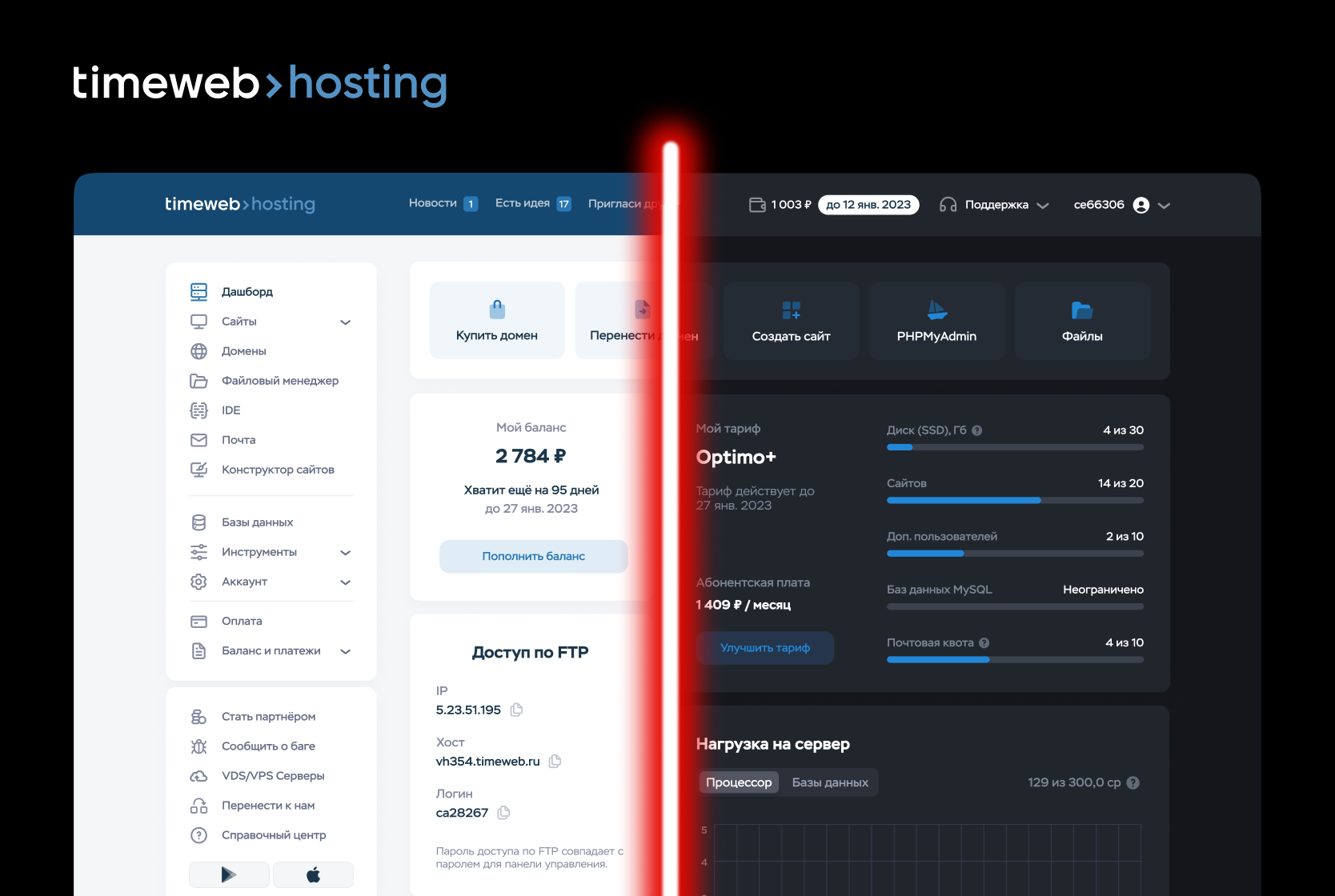Open help for mail quota
Screen dimensions: 1335x896
[984, 643]
